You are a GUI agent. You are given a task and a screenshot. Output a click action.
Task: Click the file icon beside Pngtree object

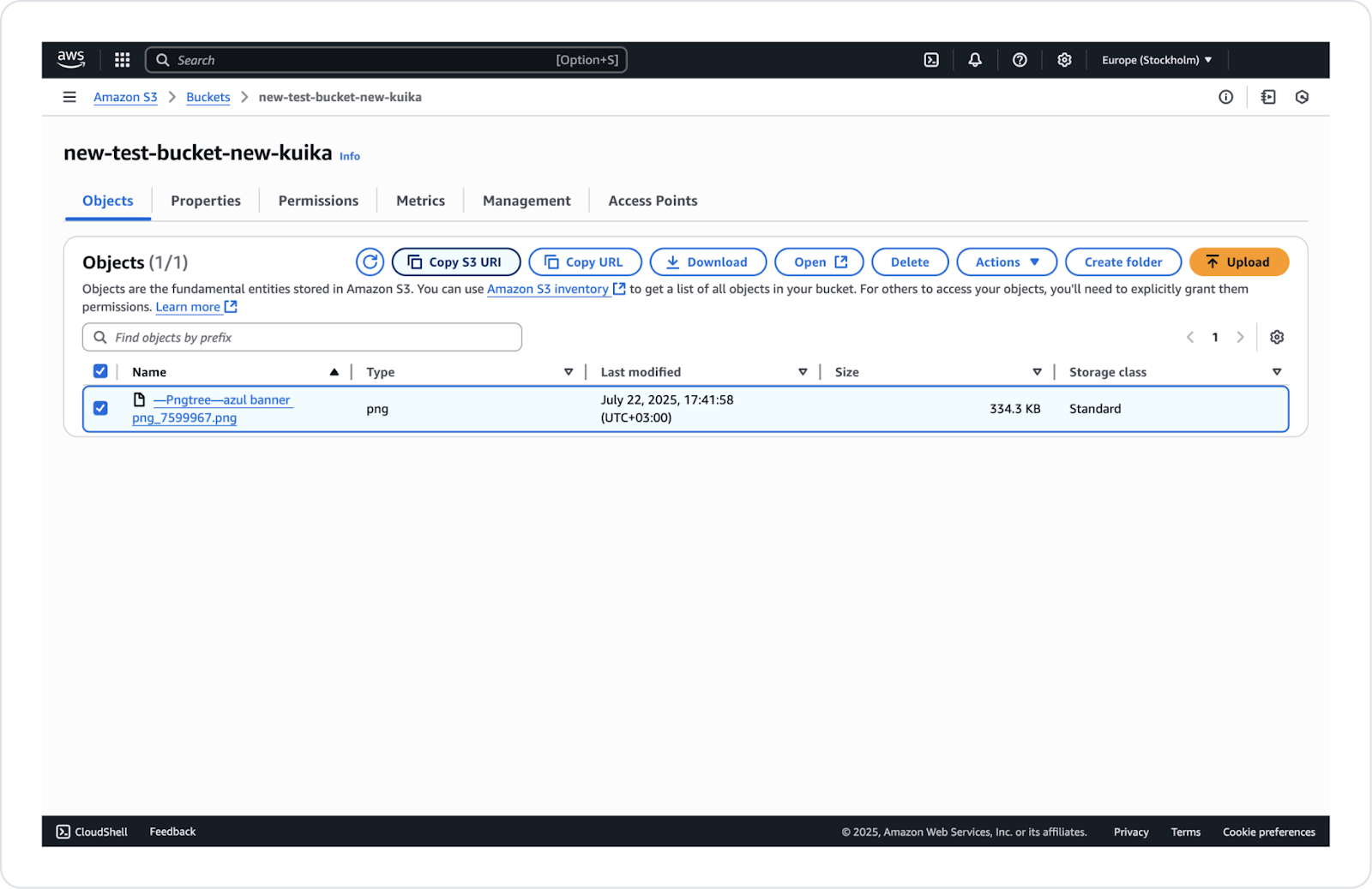point(139,399)
